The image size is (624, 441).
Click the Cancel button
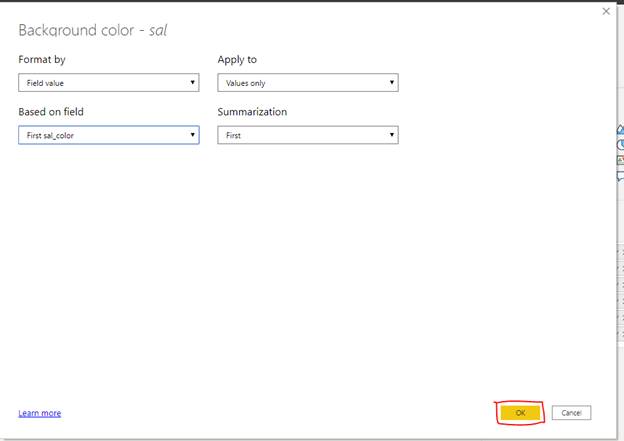coord(571,413)
